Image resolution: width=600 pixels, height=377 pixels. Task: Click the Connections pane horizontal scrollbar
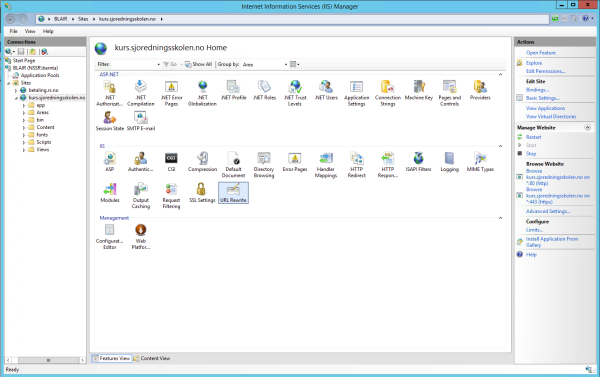[45, 360]
